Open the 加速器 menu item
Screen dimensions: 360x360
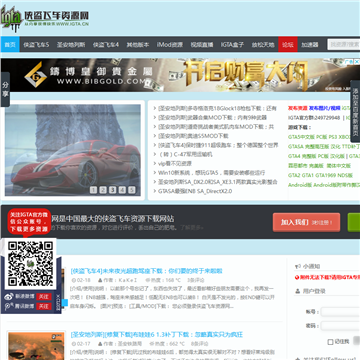point(310,44)
